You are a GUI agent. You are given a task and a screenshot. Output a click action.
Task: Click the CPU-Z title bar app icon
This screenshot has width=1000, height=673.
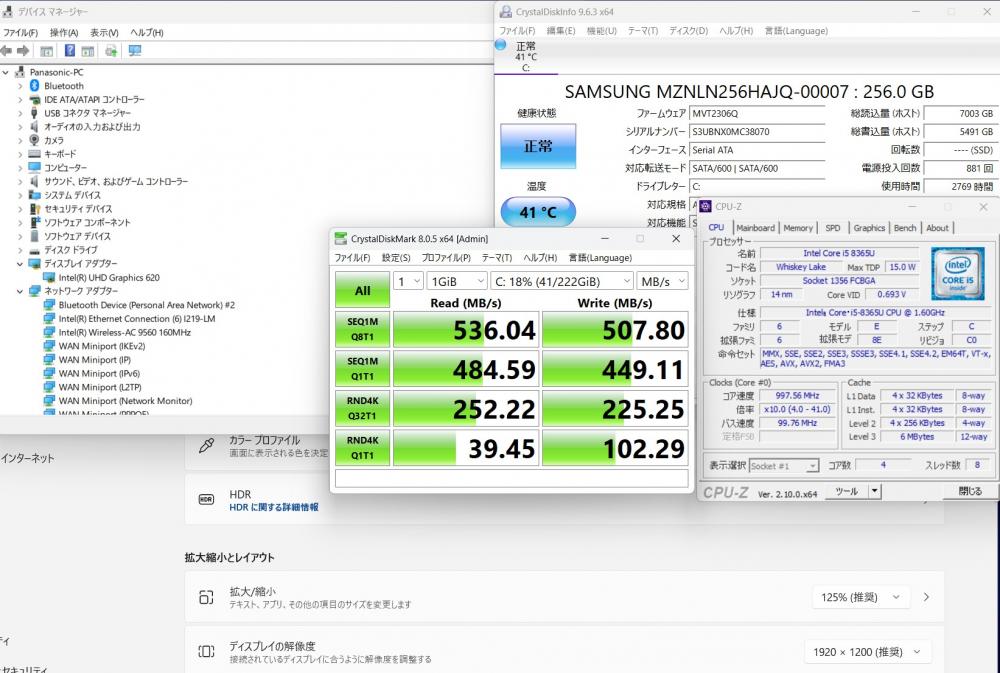705,207
